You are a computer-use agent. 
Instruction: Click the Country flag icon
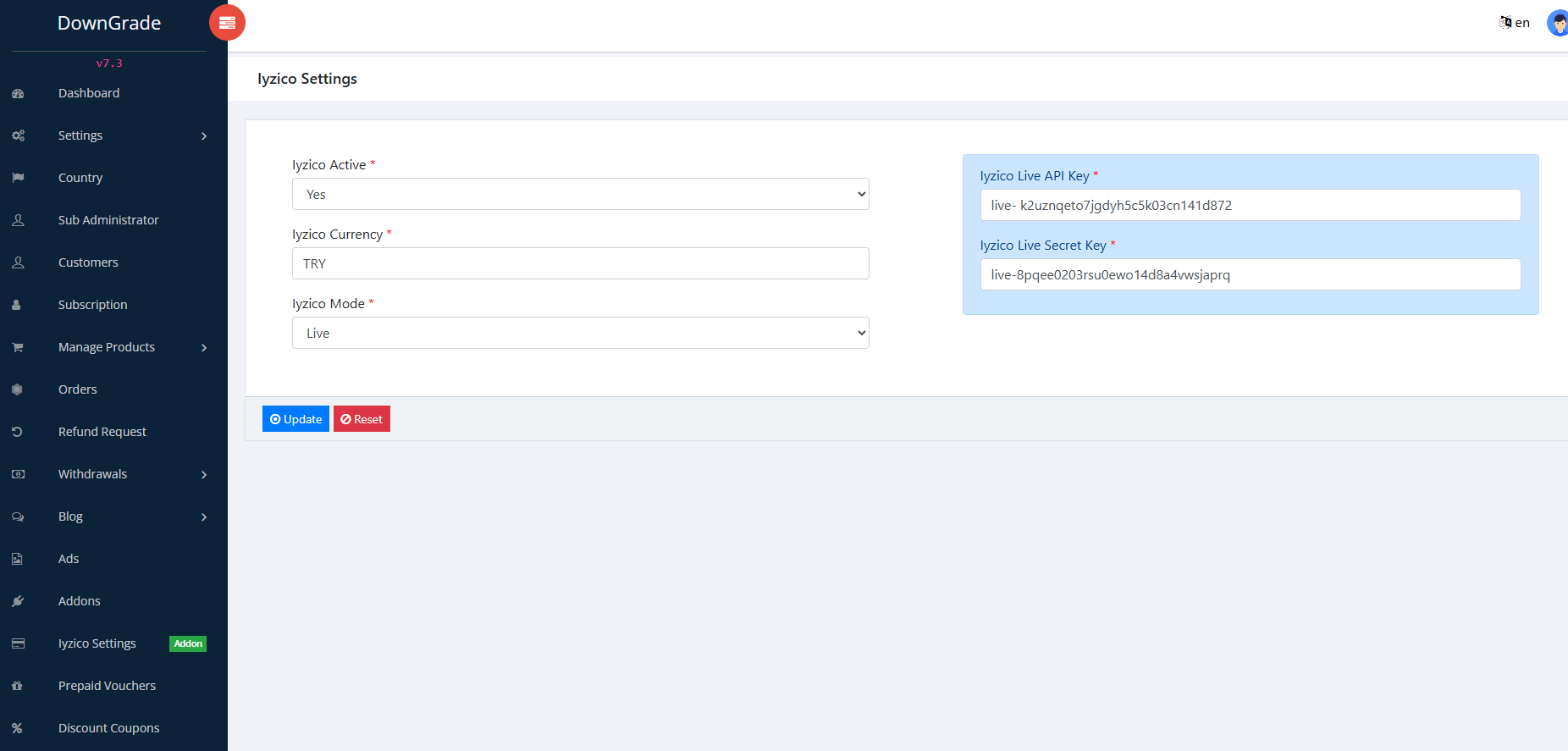(18, 178)
